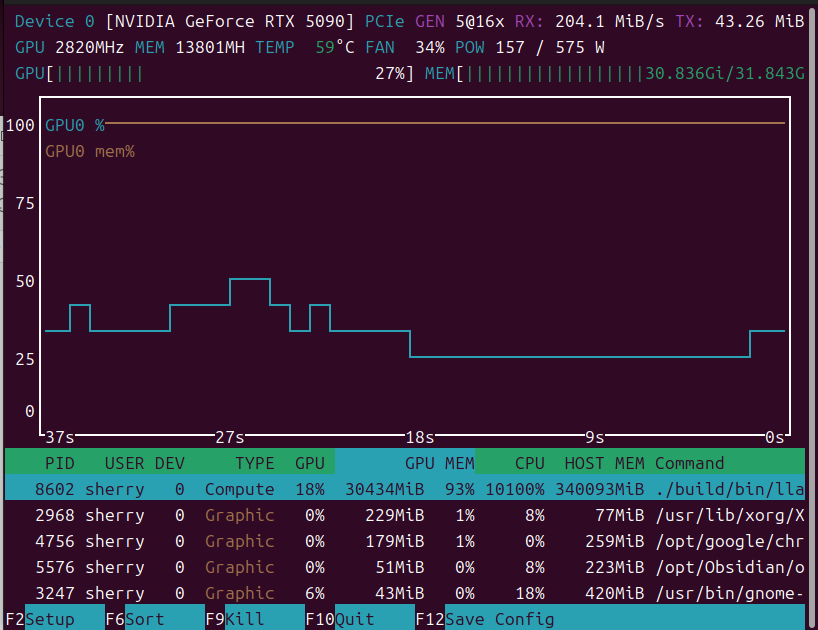The width and height of the screenshot is (818, 630).
Task: Select process row with PID 3247
Action: [405, 593]
